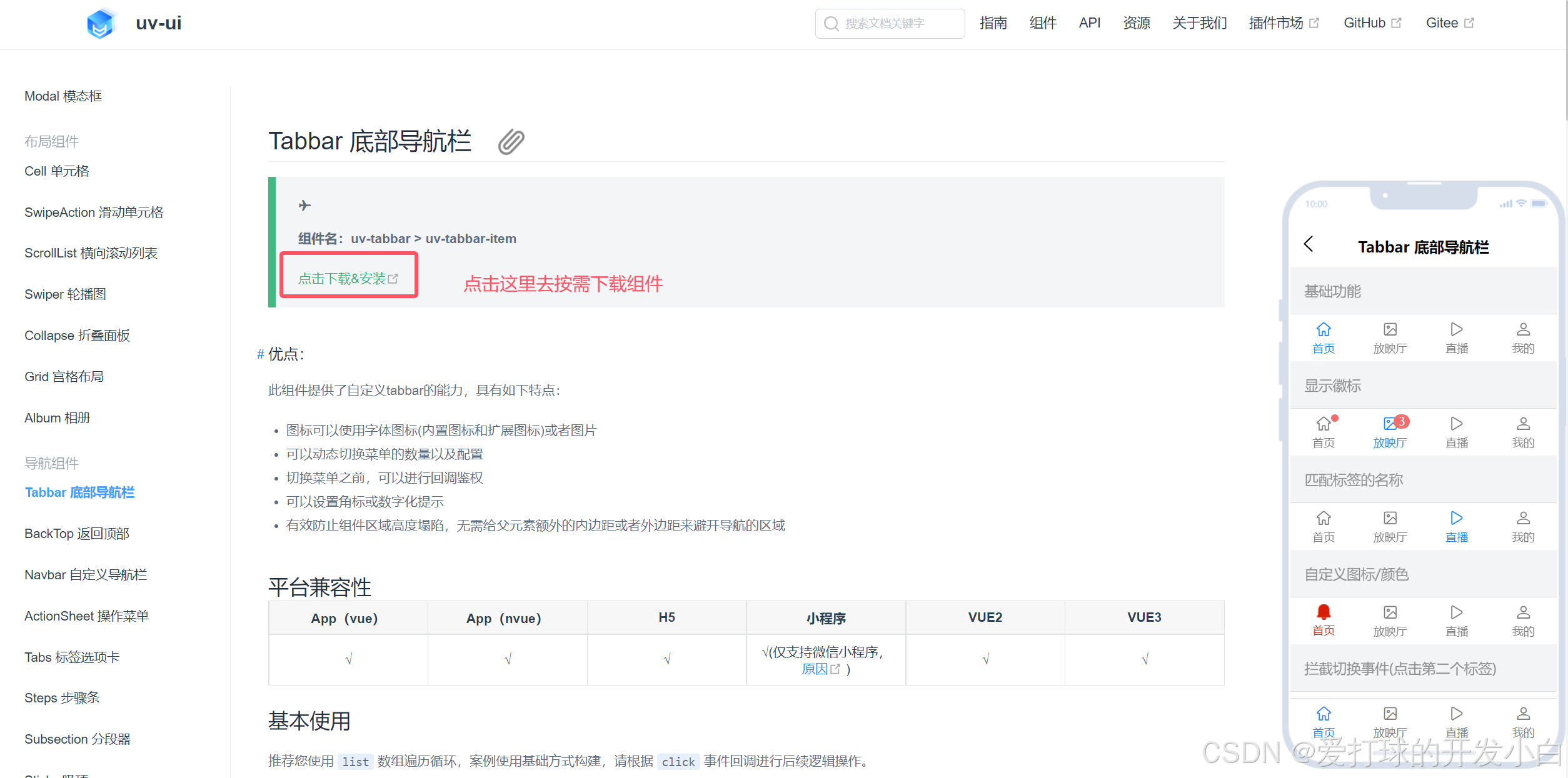Select 首页 icon under 拦截切换事件

1324,714
